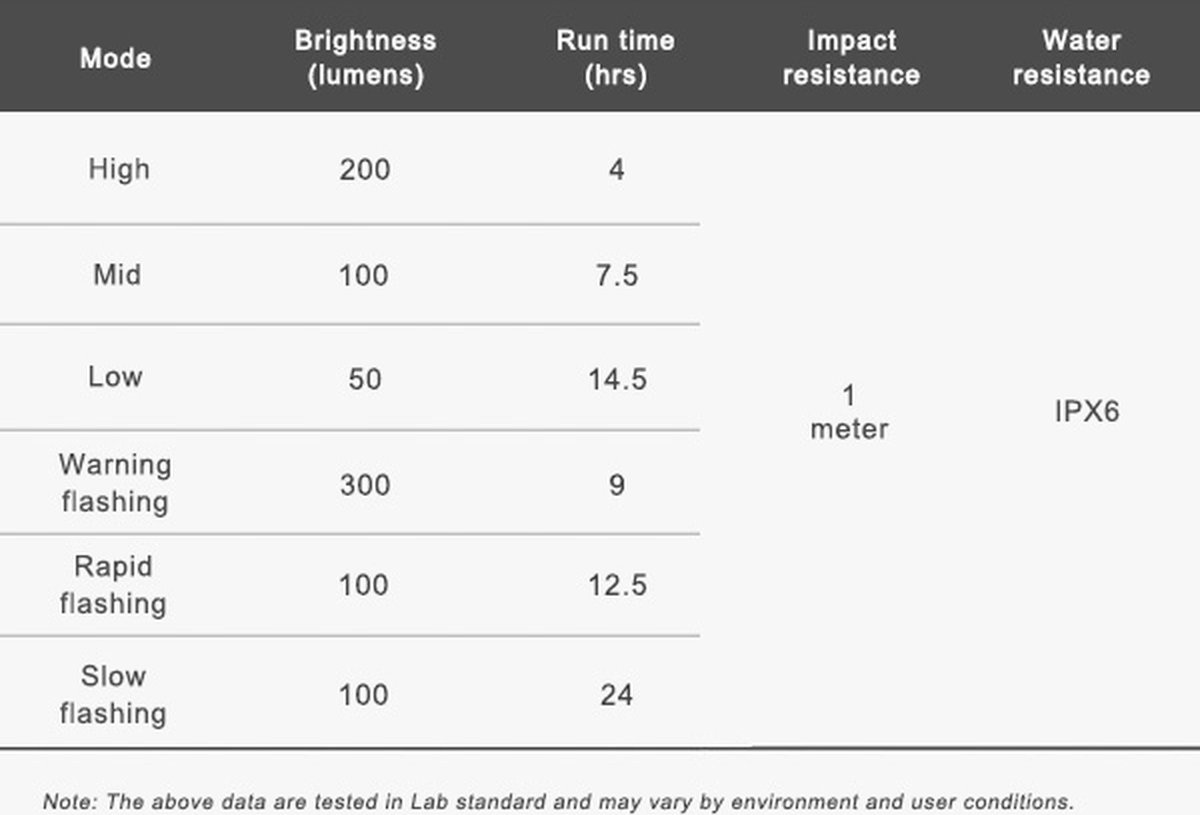Select the Low mode label

[x=115, y=377]
